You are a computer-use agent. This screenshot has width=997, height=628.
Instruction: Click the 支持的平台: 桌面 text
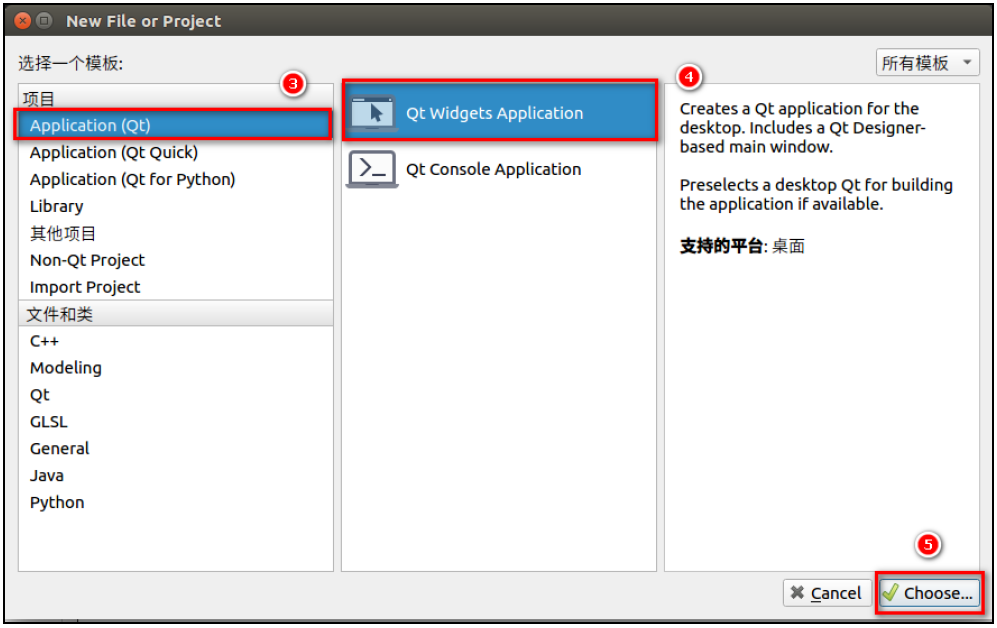[x=742, y=246]
